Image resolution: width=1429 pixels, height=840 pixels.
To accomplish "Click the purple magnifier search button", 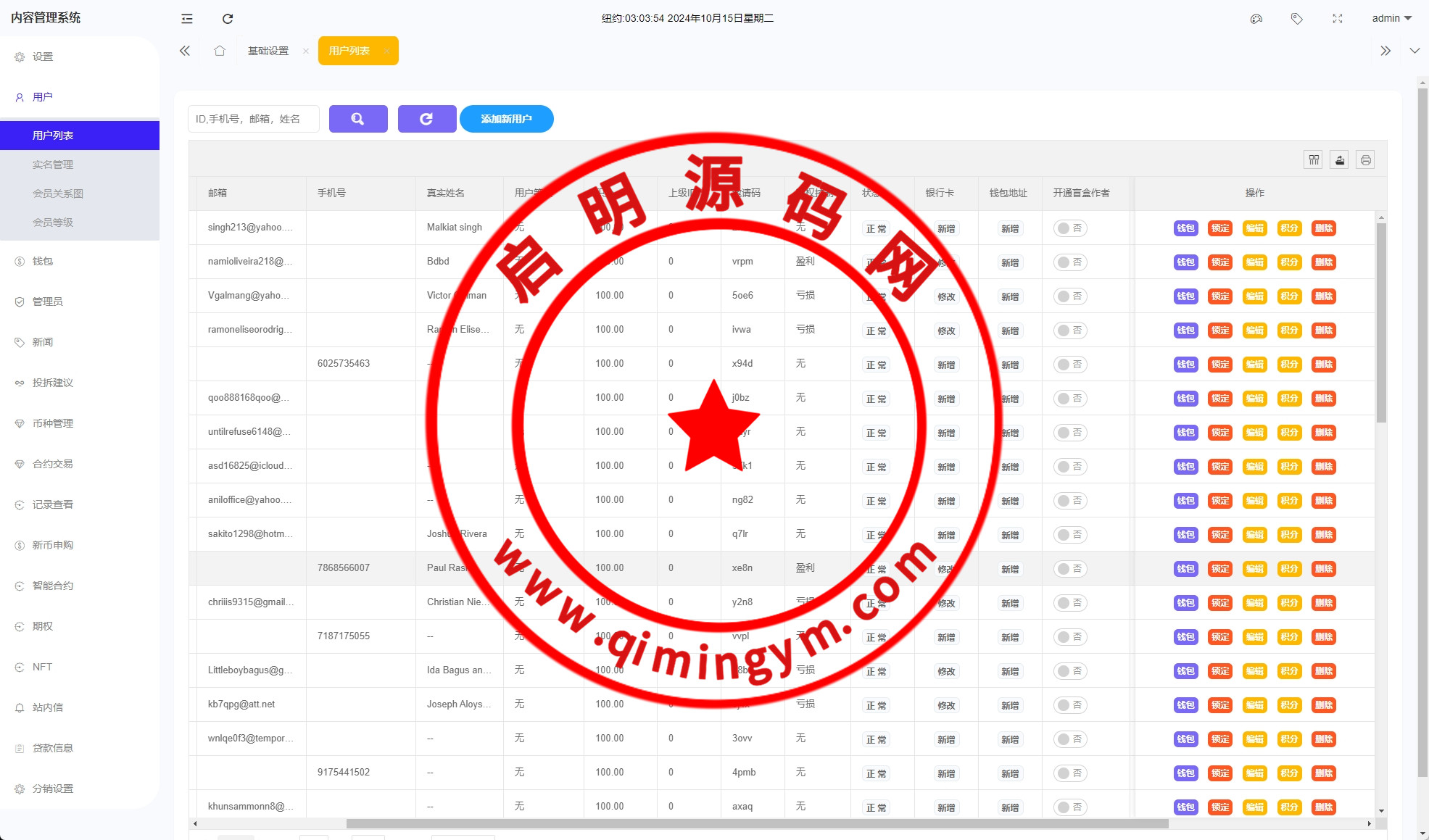I will click(x=358, y=119).
